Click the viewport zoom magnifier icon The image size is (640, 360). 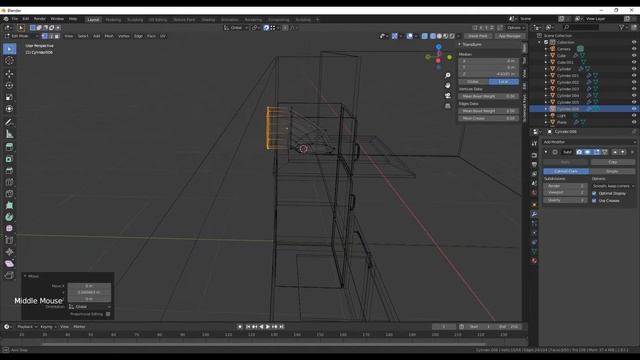pyautogui.click(x=448, y=76)
